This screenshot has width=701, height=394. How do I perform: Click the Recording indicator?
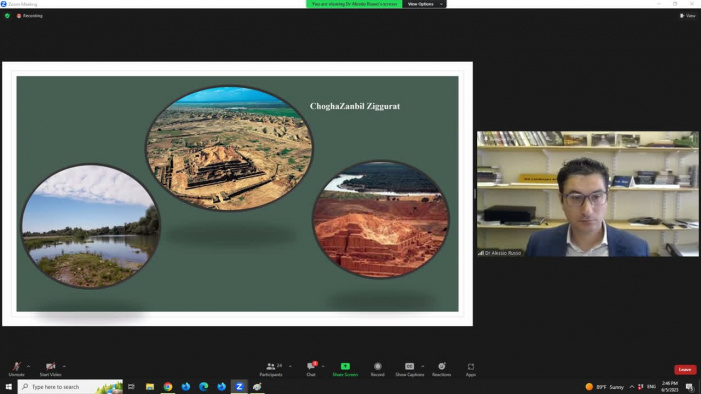pyautogui.click(x=30, y=16)
